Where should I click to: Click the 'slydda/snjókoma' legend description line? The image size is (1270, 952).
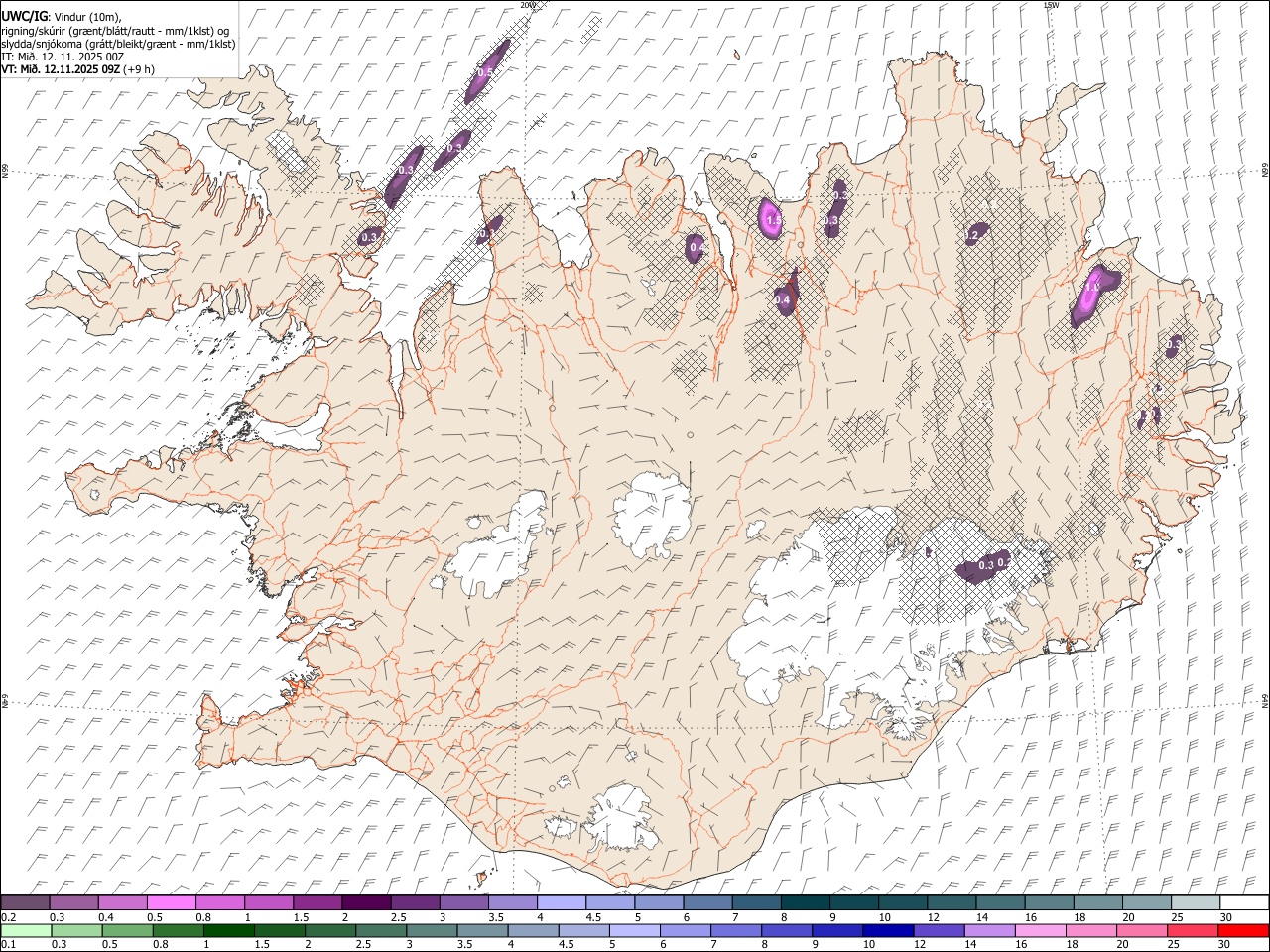click(x=118, y=44)
